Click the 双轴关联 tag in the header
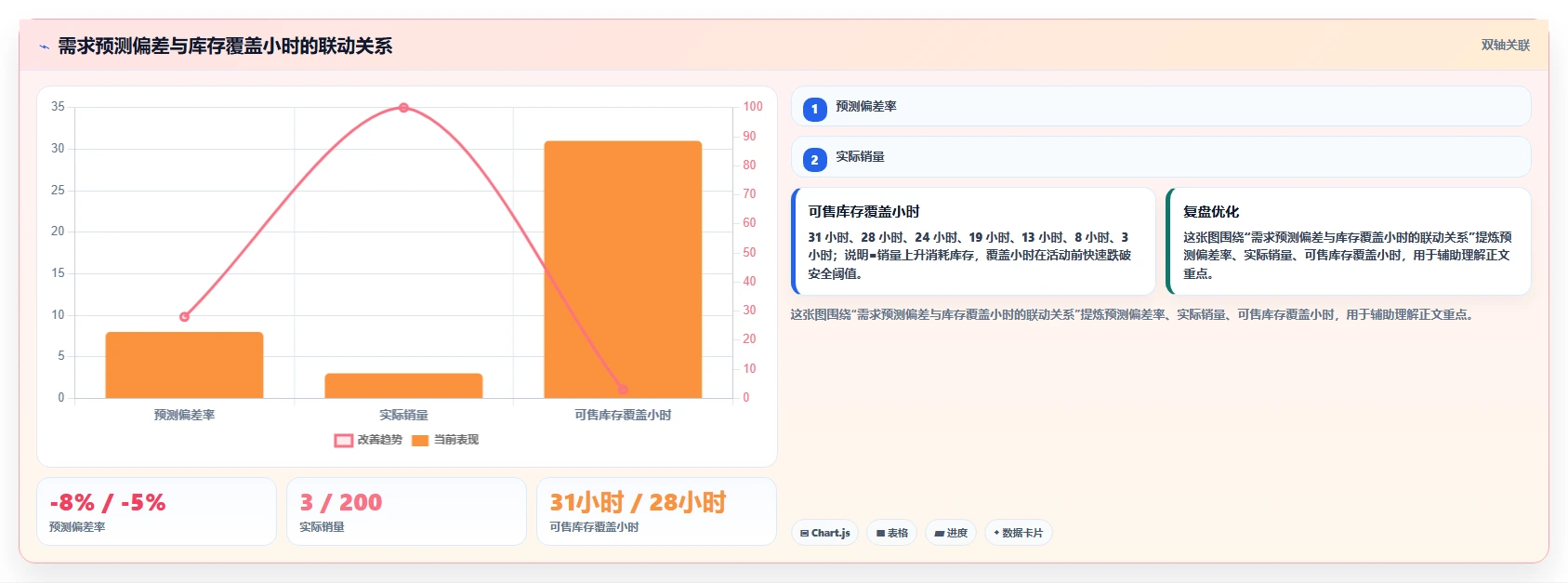The height and width of the screenshot is (583, 1568). 1505,45
